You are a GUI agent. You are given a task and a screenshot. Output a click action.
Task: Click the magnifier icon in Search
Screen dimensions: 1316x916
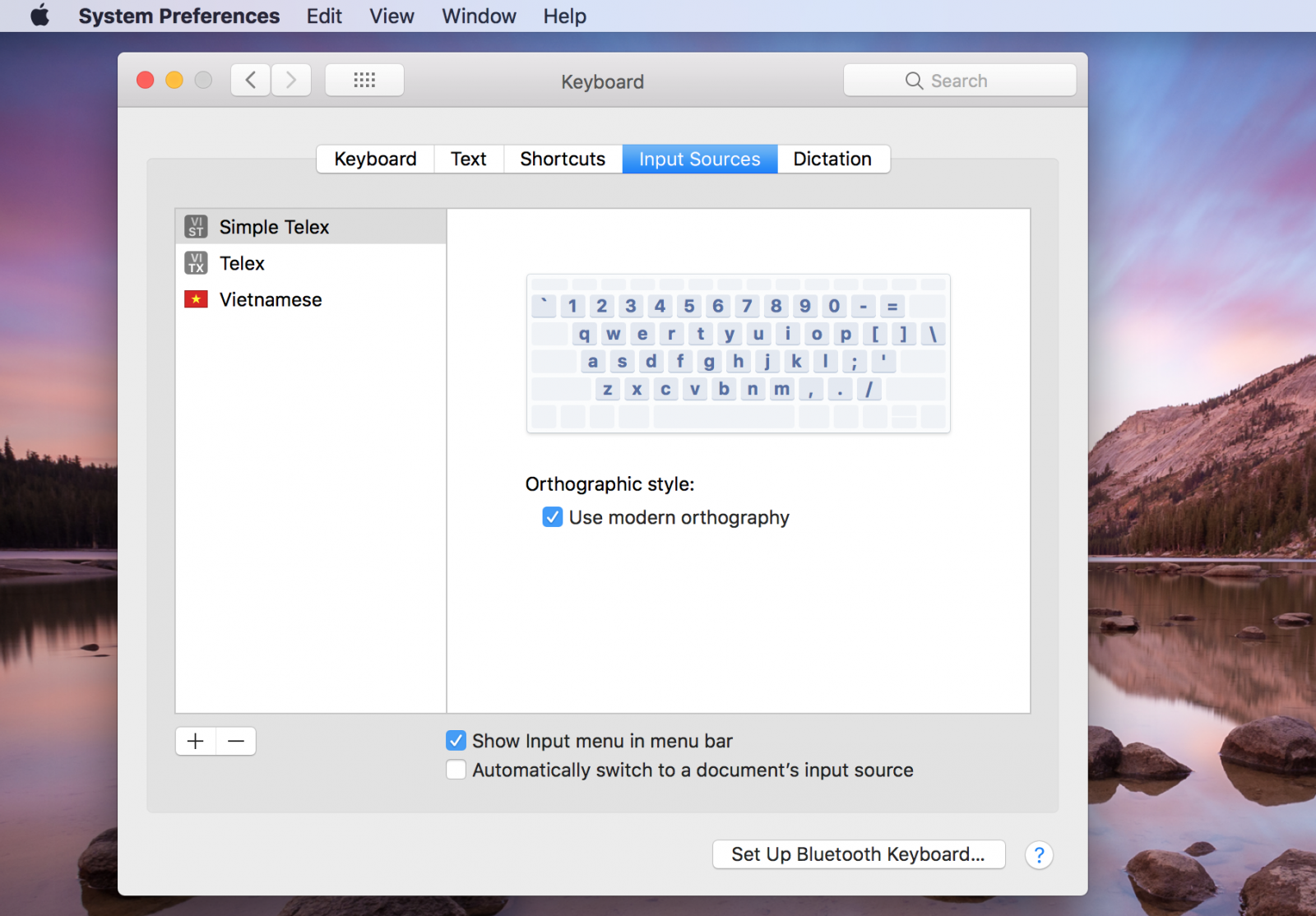[x=914, y=81]
